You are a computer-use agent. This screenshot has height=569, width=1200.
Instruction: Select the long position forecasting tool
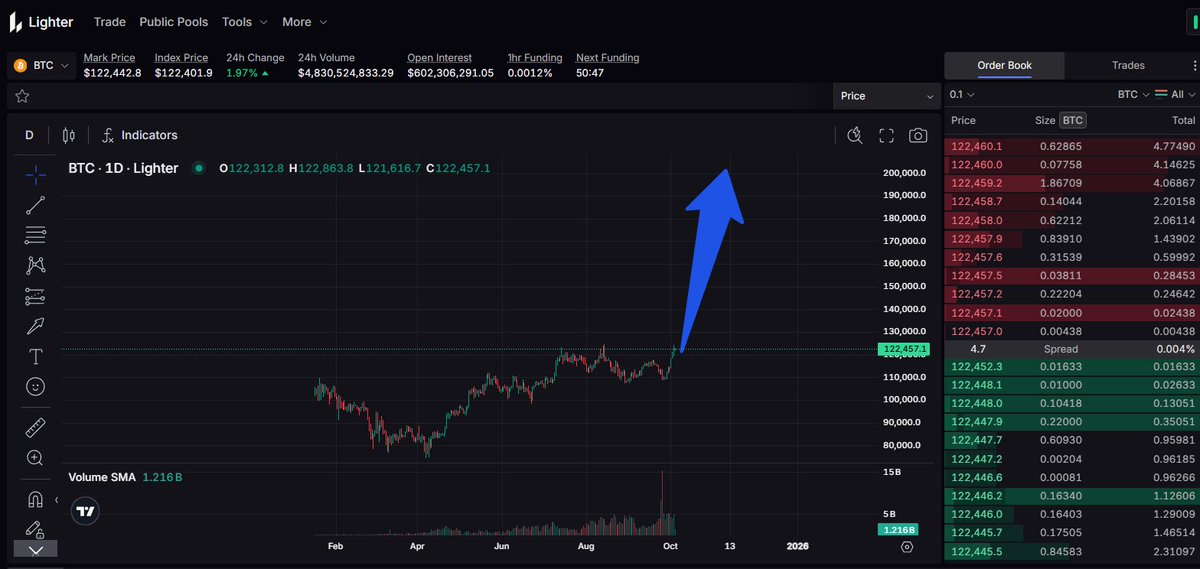click(x=35, y=296)
